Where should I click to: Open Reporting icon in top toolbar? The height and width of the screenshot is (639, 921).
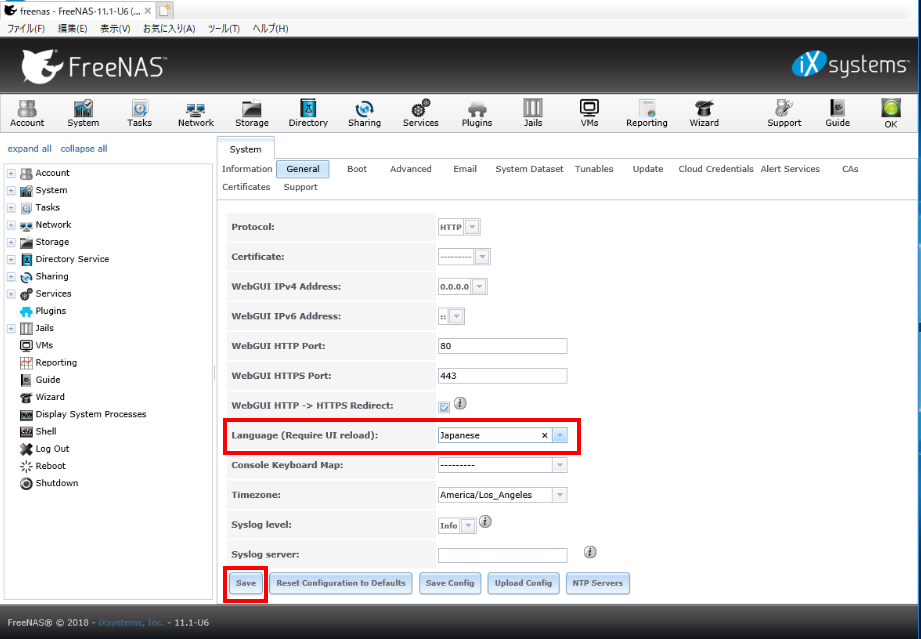click(x=647, y=113)
